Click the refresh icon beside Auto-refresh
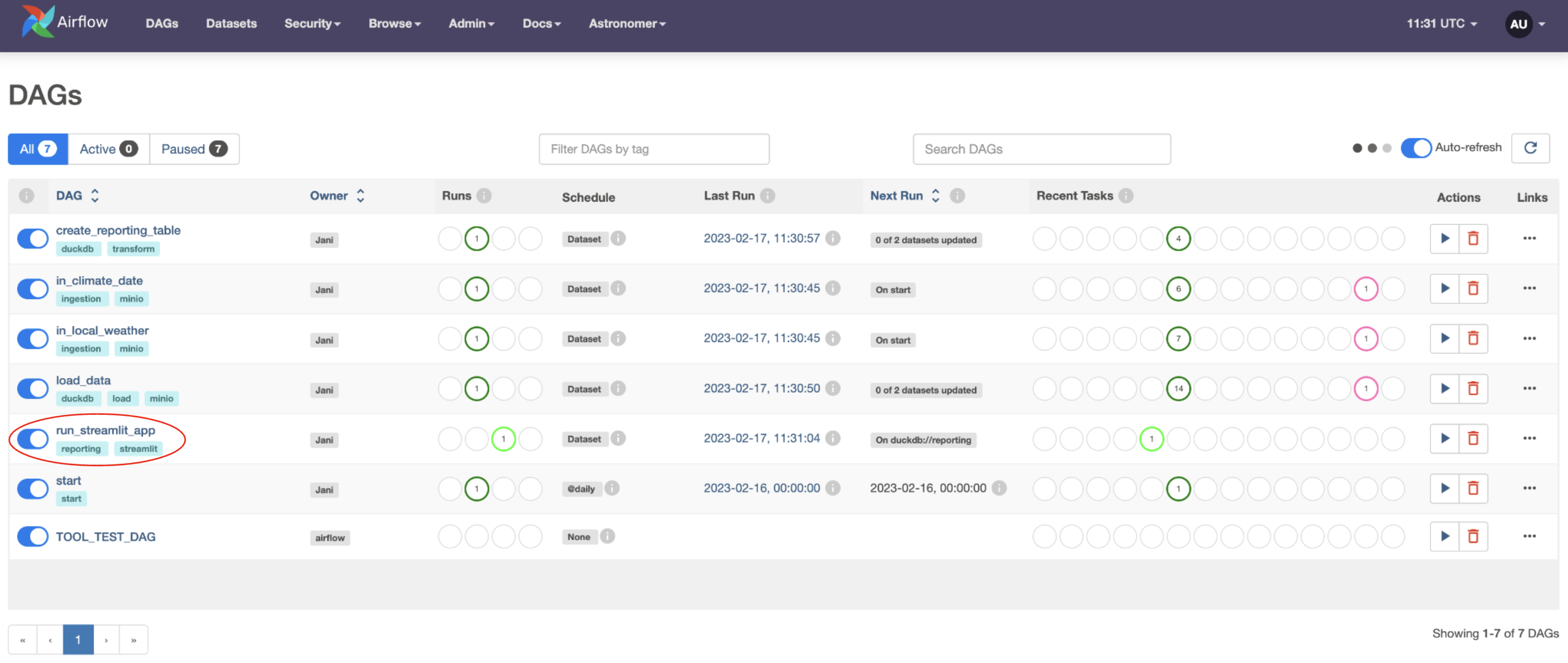The height and width of the screenshot is (663, 1568). click(x=1530, y=148)
